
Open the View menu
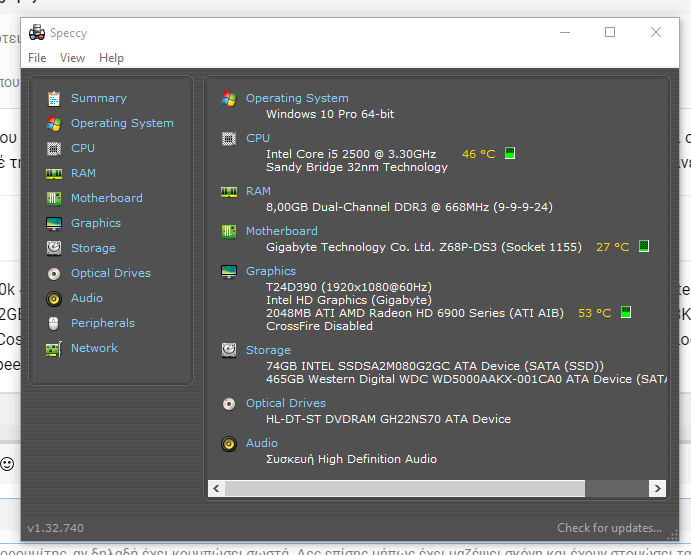[x=72, y=58]
